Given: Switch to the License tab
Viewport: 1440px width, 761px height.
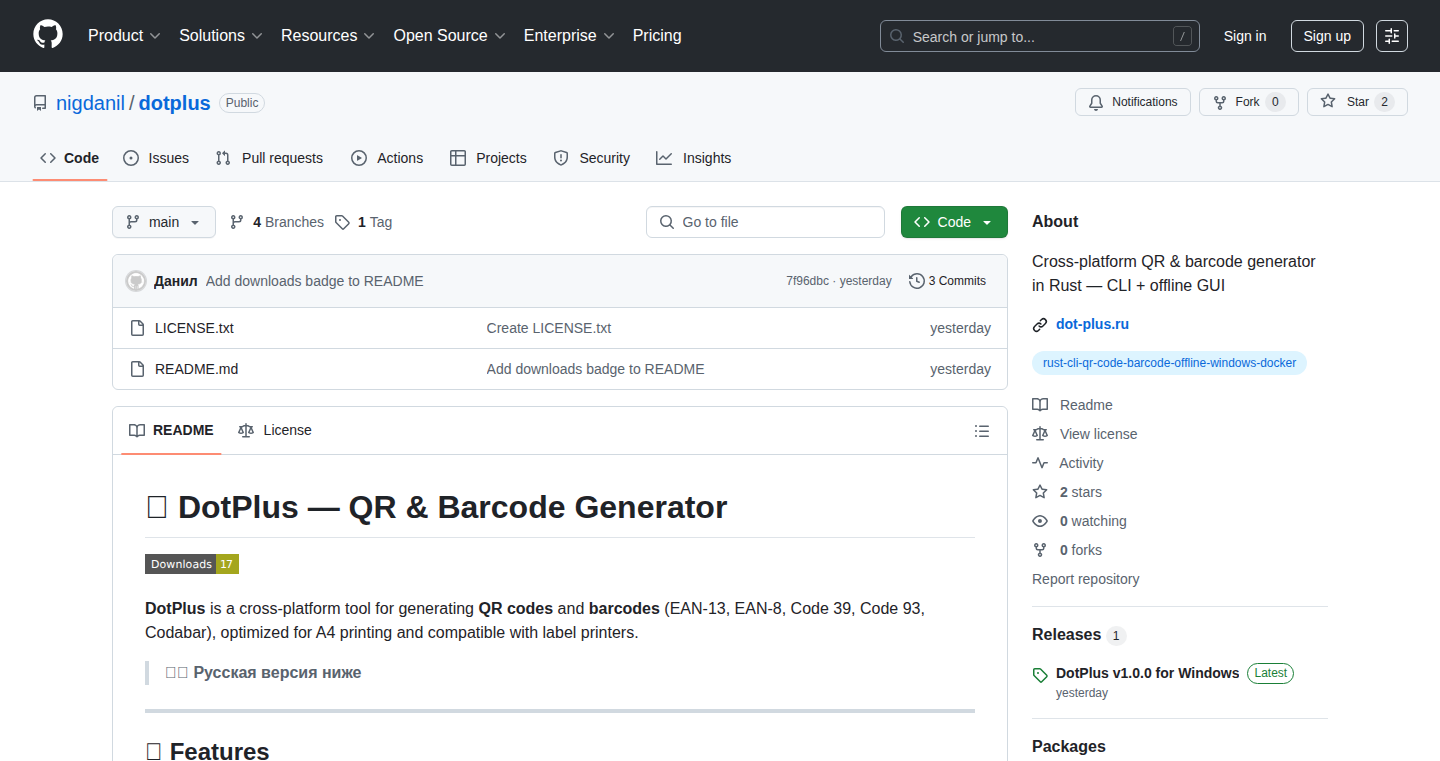Looking at the screenshot, I should [x=275, y=430].
